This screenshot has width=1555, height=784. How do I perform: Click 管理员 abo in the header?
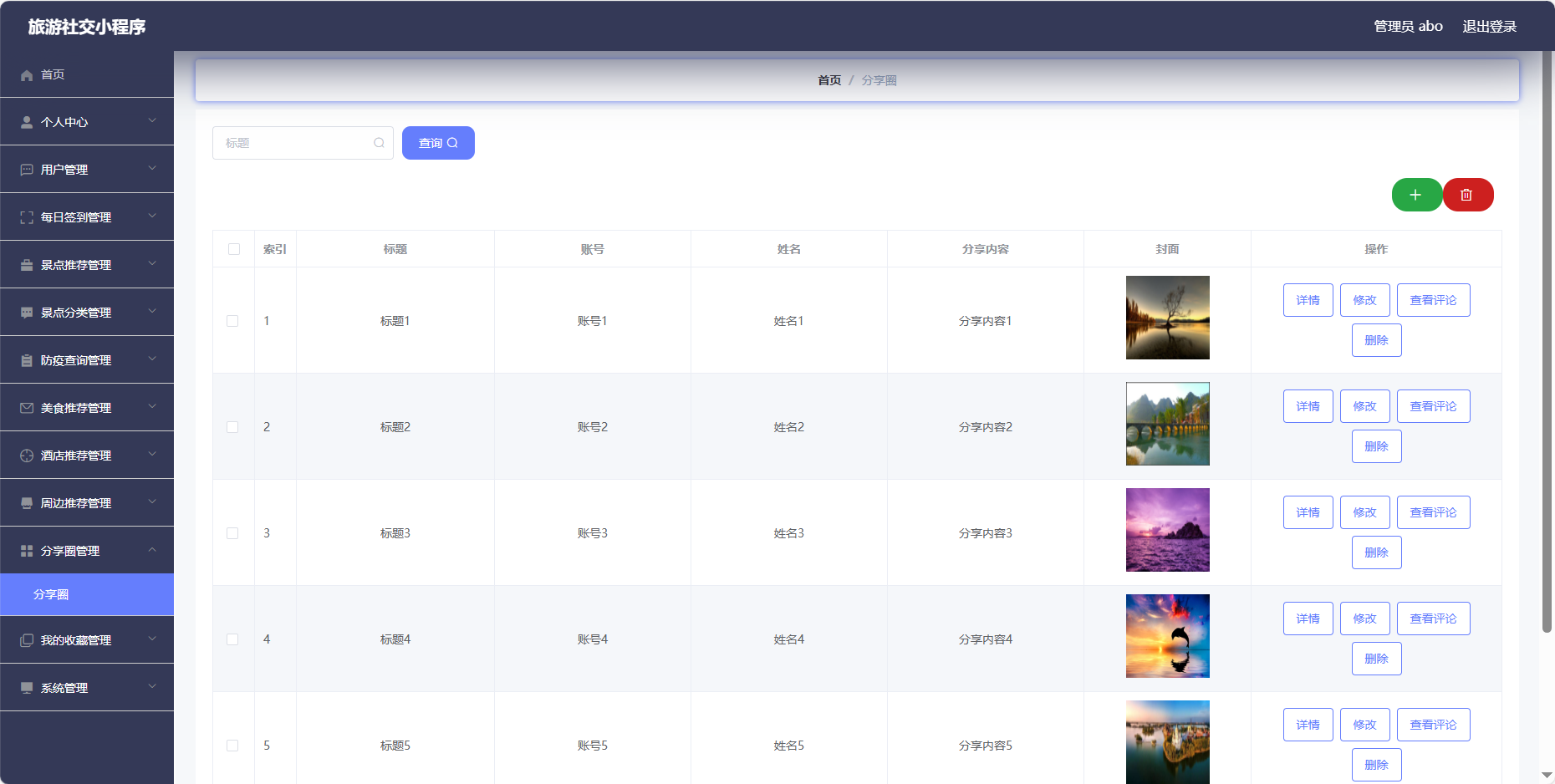[x=1408, y=26]
